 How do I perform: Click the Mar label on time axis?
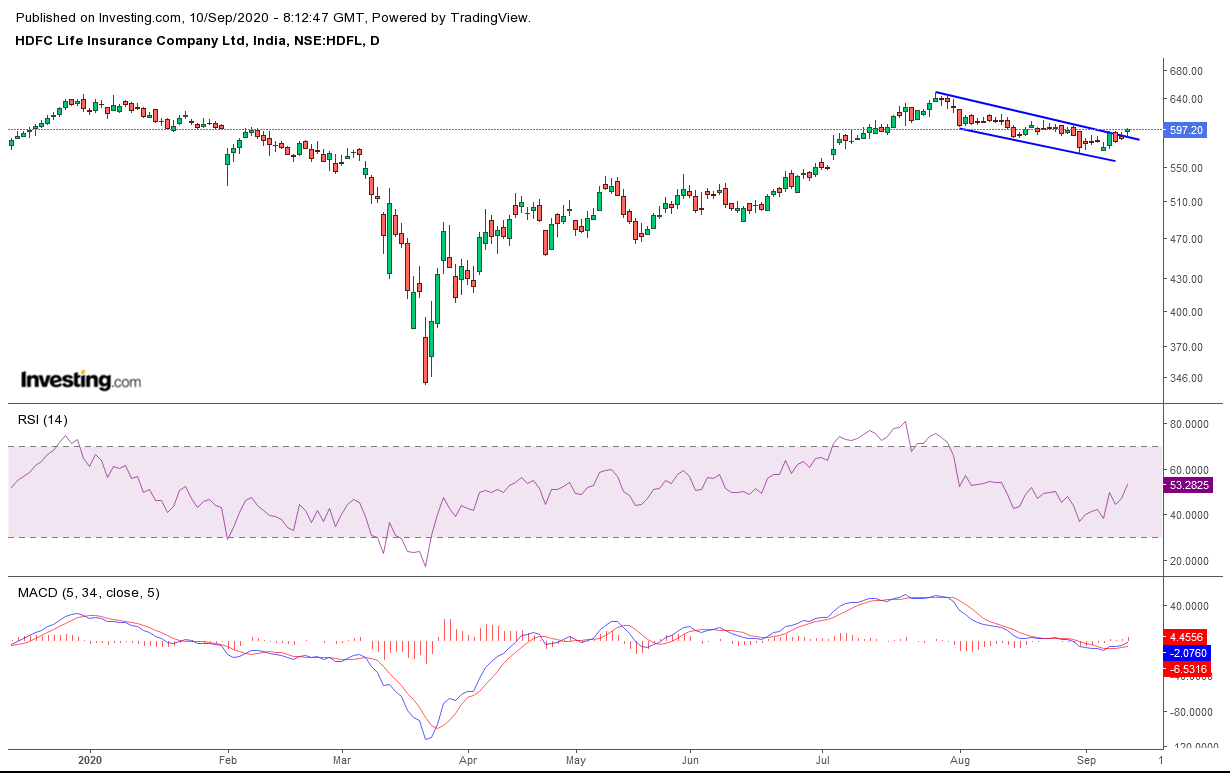(x=341, y=761)
